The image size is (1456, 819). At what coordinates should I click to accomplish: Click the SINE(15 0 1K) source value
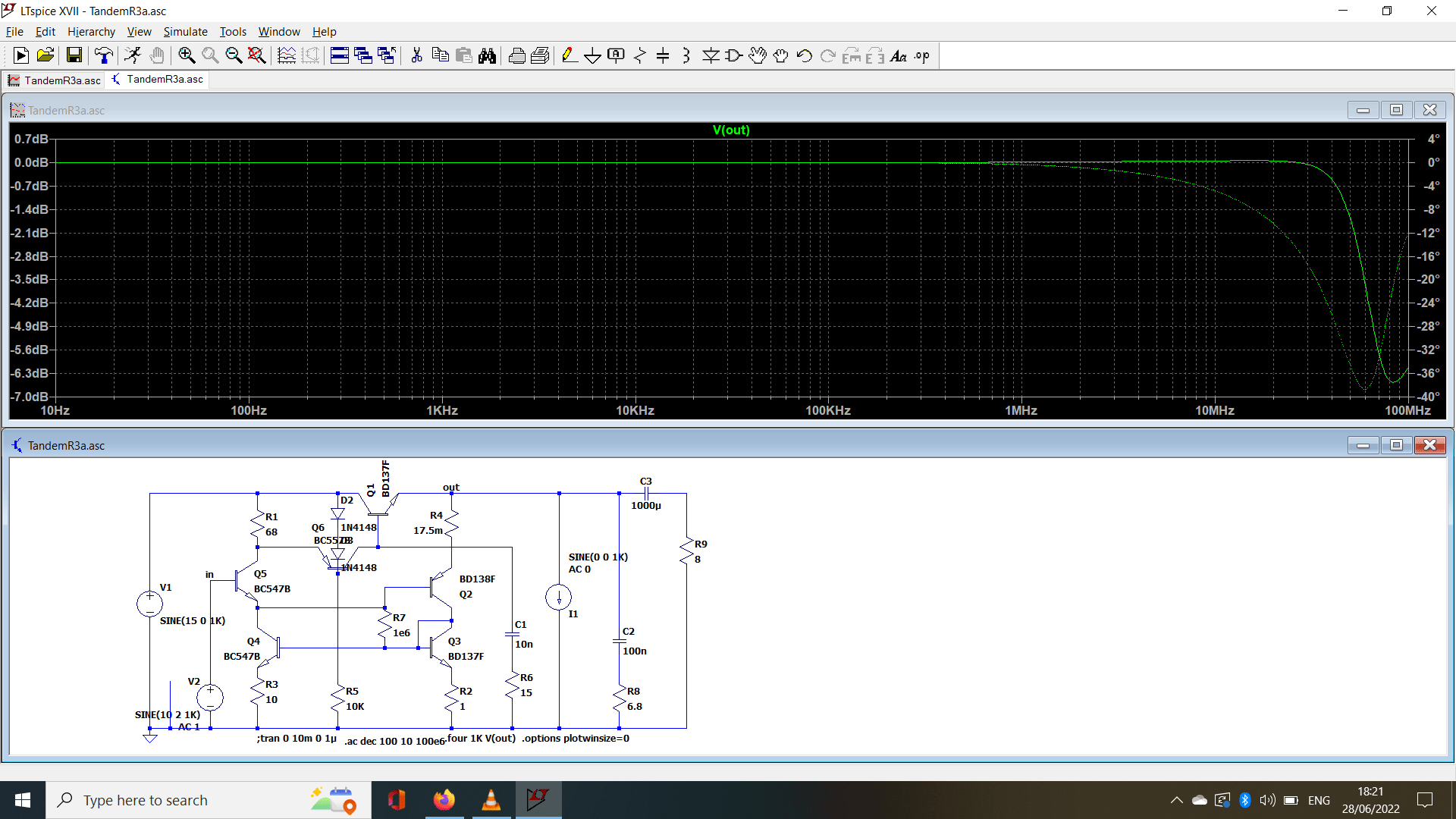tap(193, 620)
